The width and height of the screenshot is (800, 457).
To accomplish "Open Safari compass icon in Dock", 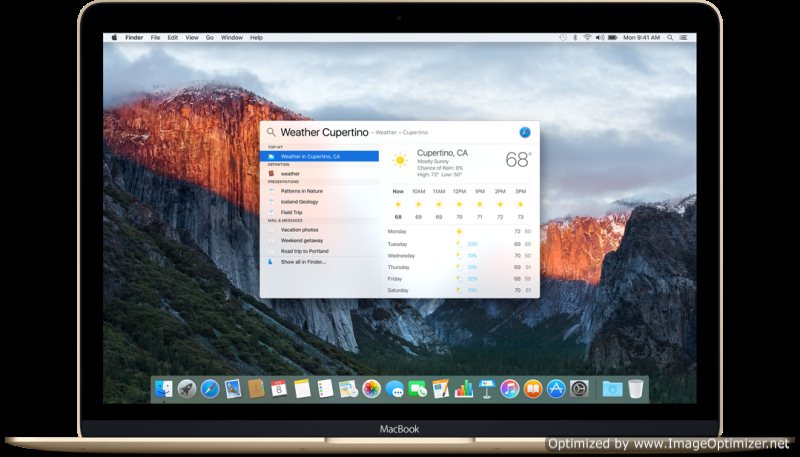I will (210, 389).
